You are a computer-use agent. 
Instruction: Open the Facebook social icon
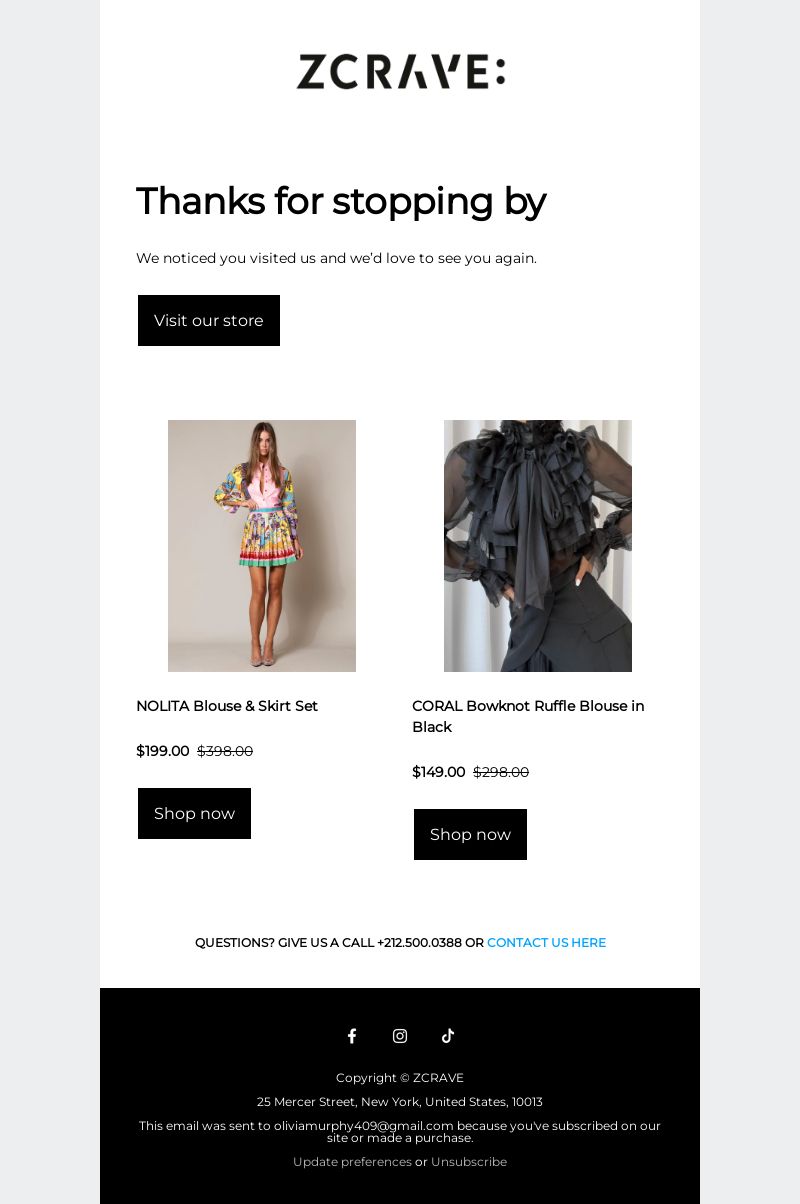pyautogui.click(x=352, y=1036)
